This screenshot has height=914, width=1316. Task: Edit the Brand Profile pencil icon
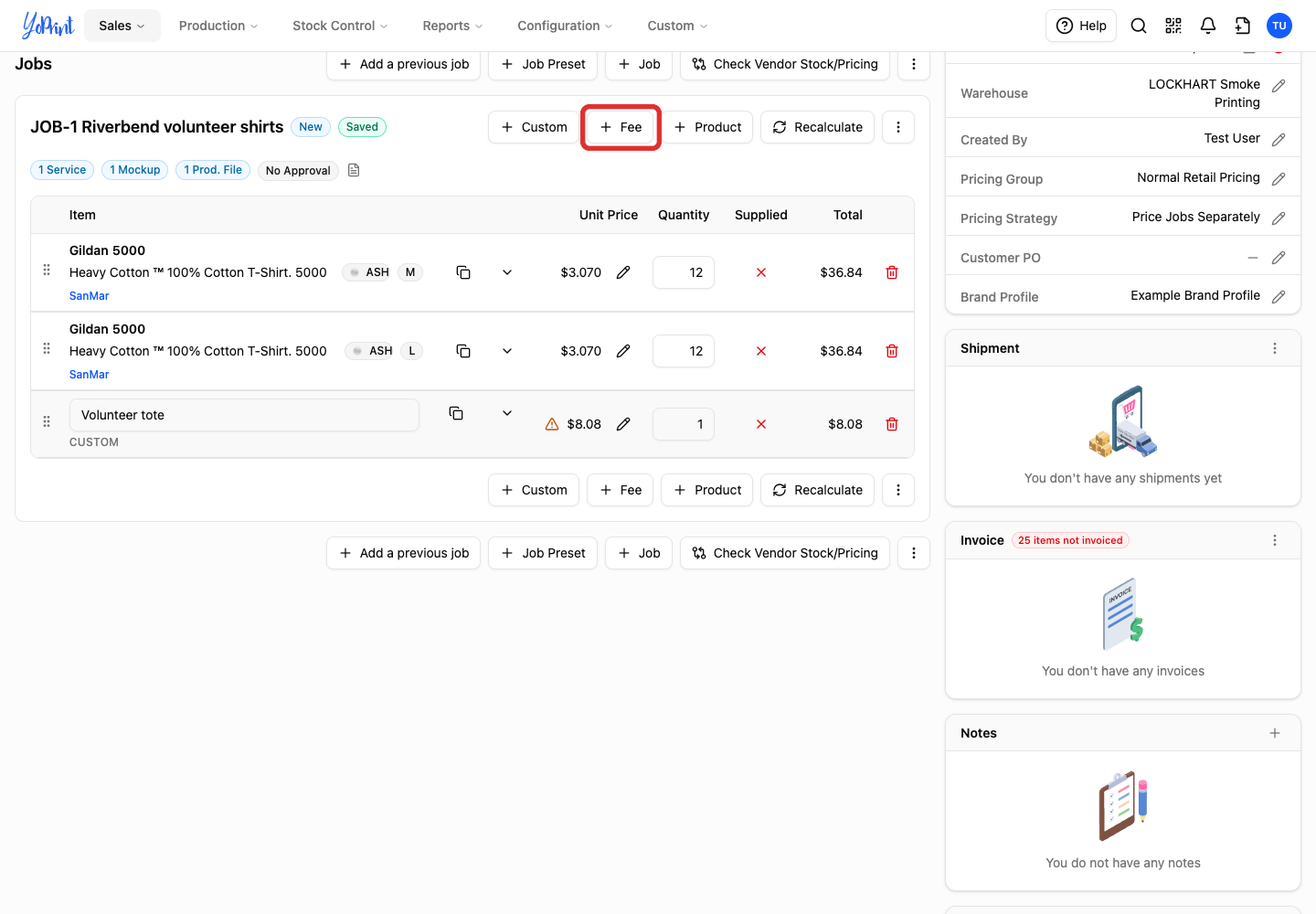coord(1279,296)
